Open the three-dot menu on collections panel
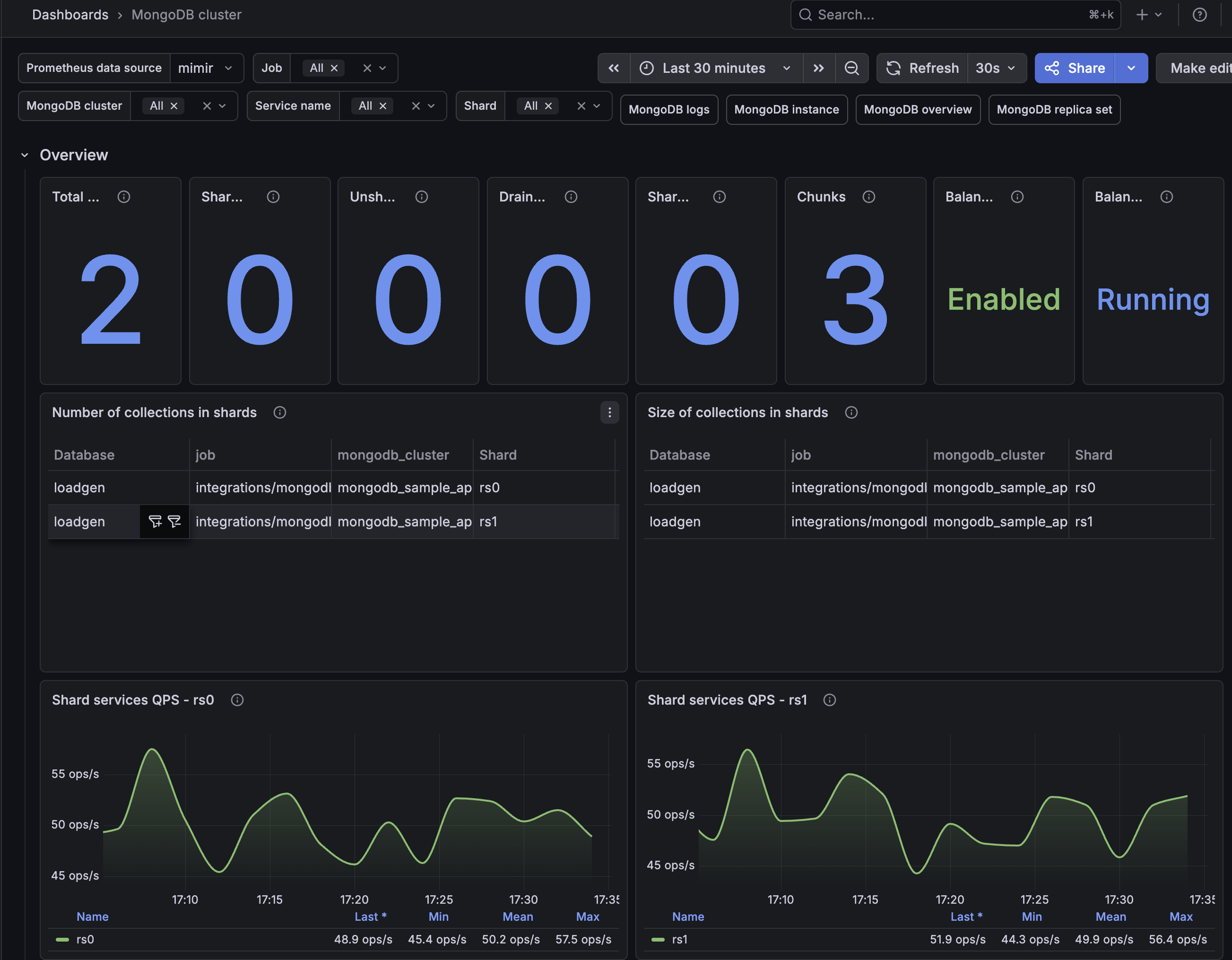1232x960 pixels. coord(609,412)
